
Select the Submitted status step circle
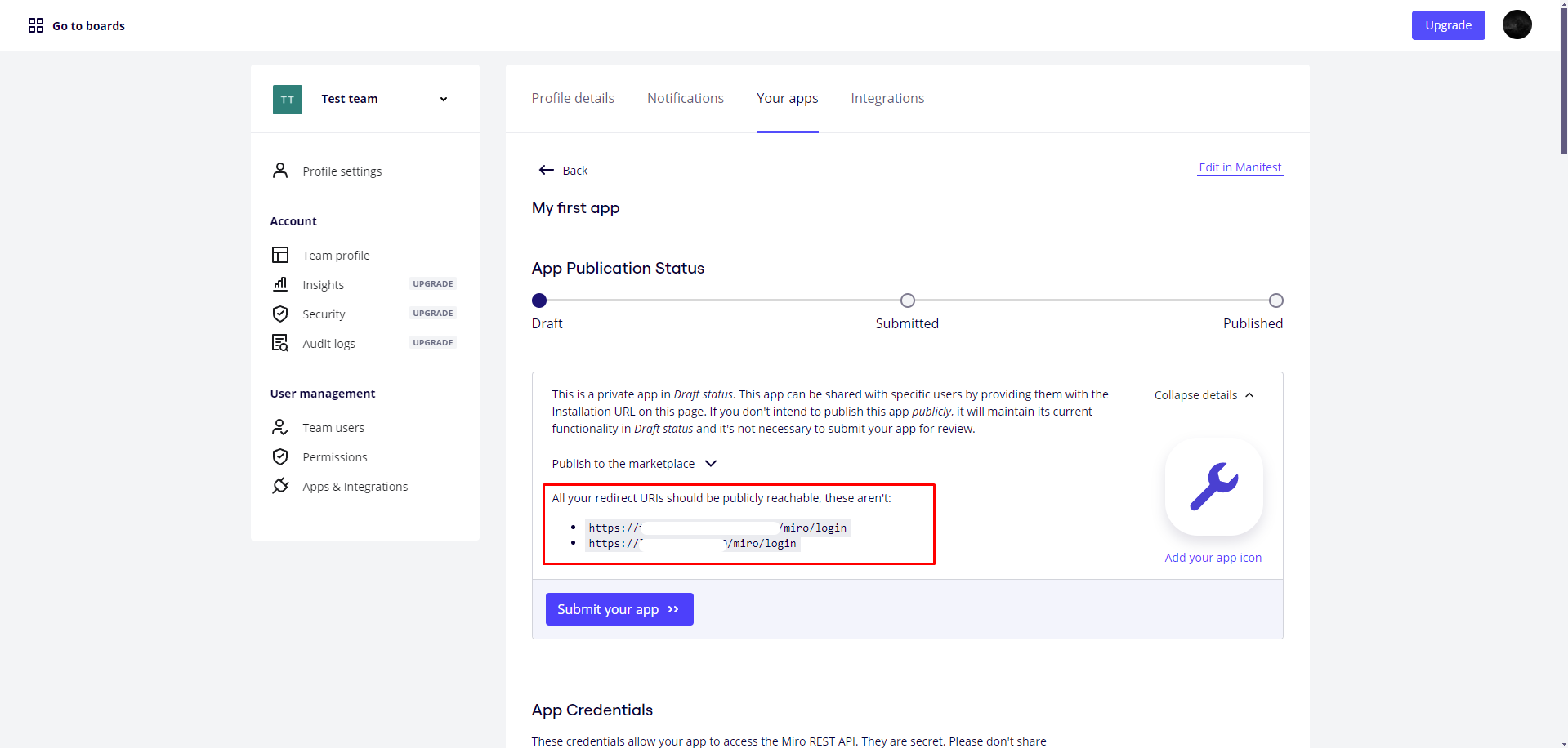(907, 301)
